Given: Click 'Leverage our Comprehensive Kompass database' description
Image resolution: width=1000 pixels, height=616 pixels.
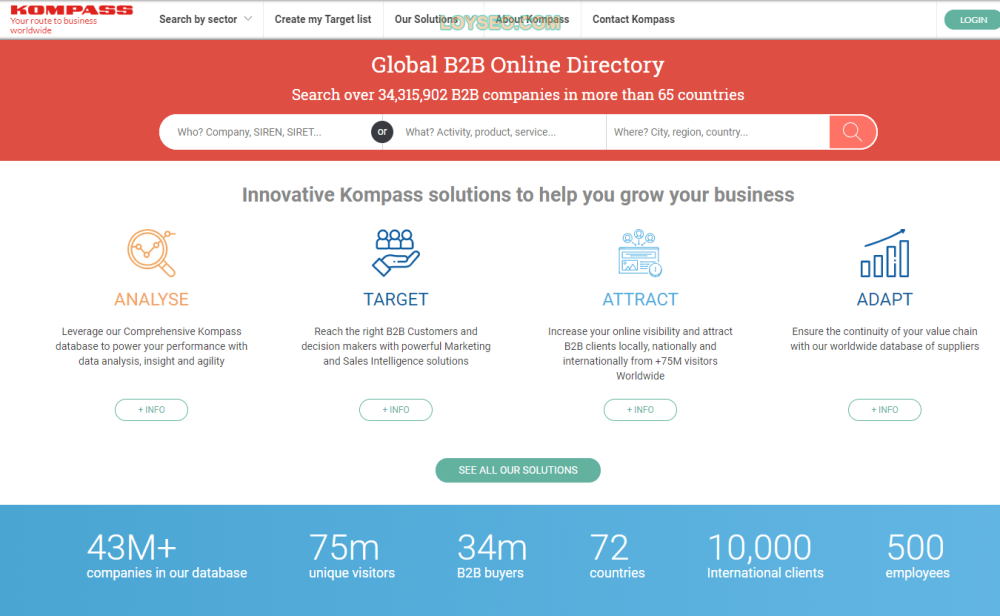Looking at the screenshot, I should pos(151,346).
